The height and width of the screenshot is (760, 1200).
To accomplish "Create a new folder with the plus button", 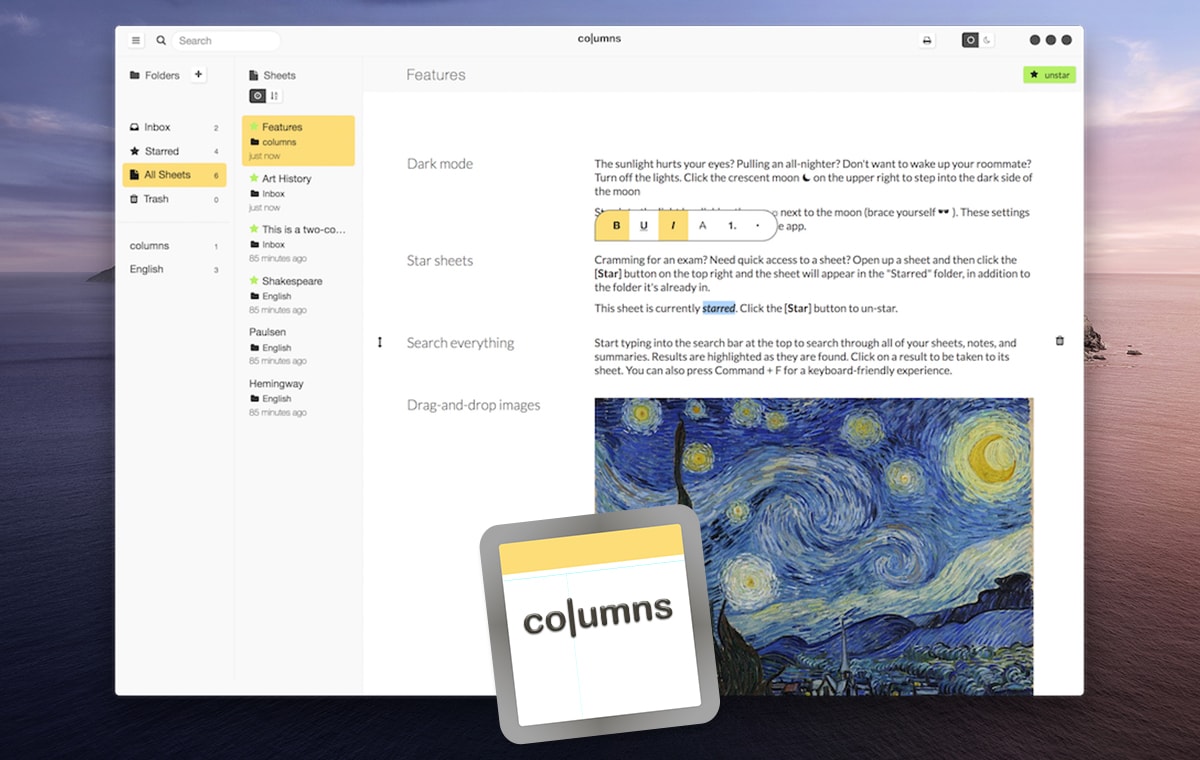I will (198, 74).
